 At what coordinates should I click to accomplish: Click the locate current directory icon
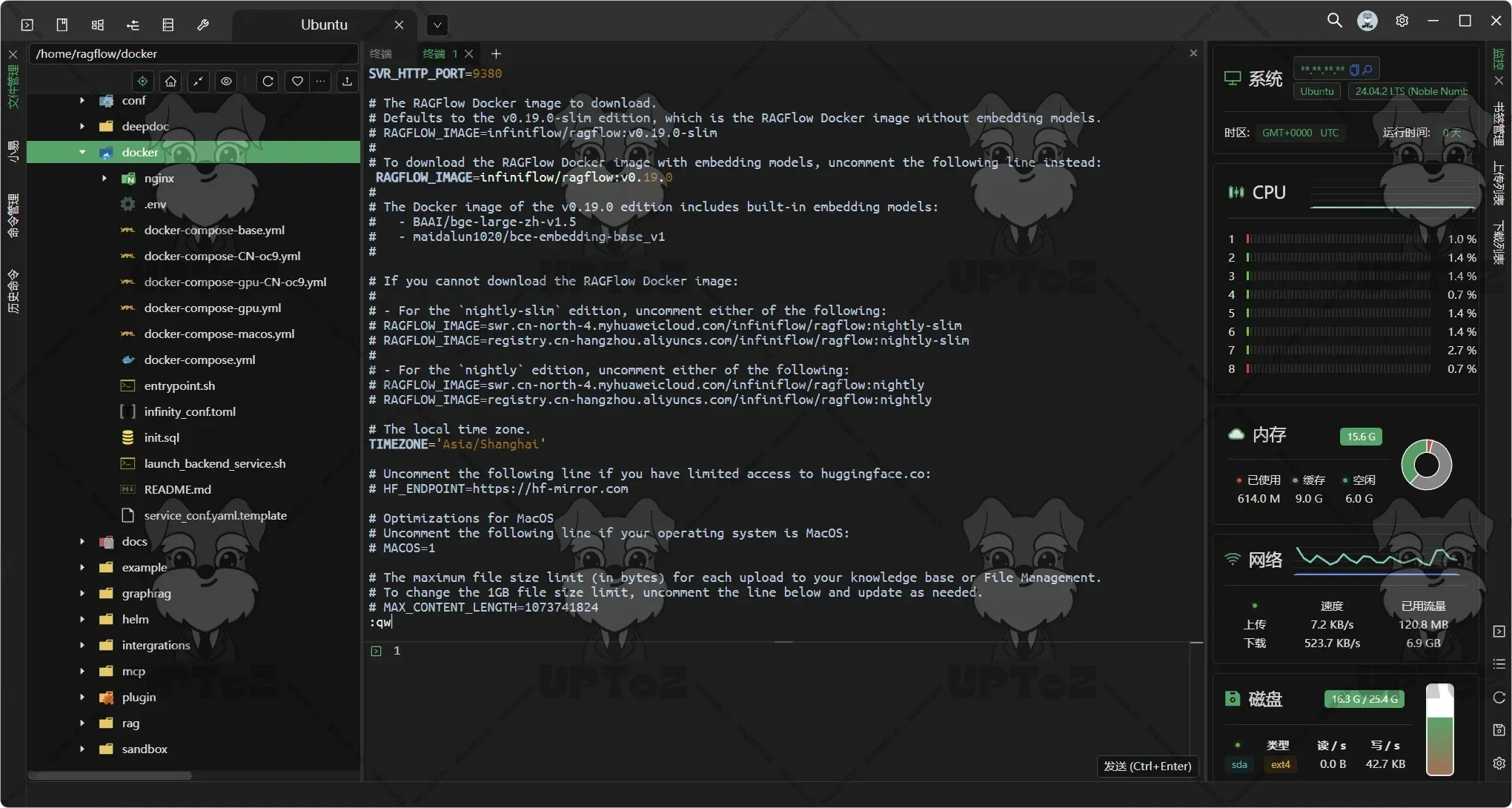(x=143, y=81)
